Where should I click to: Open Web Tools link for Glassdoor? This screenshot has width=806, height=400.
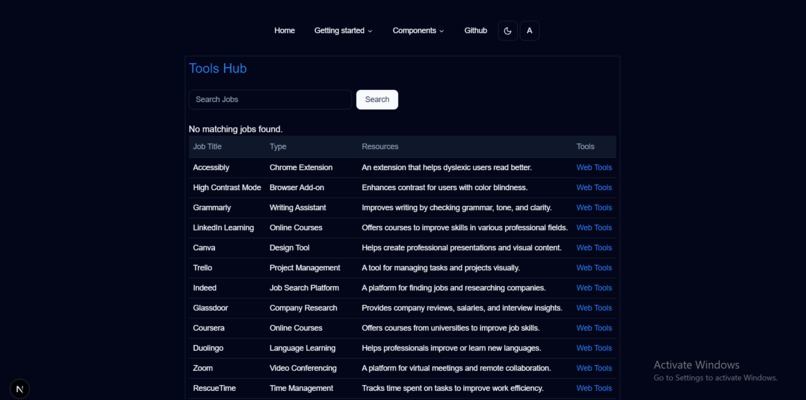(594, 308)
